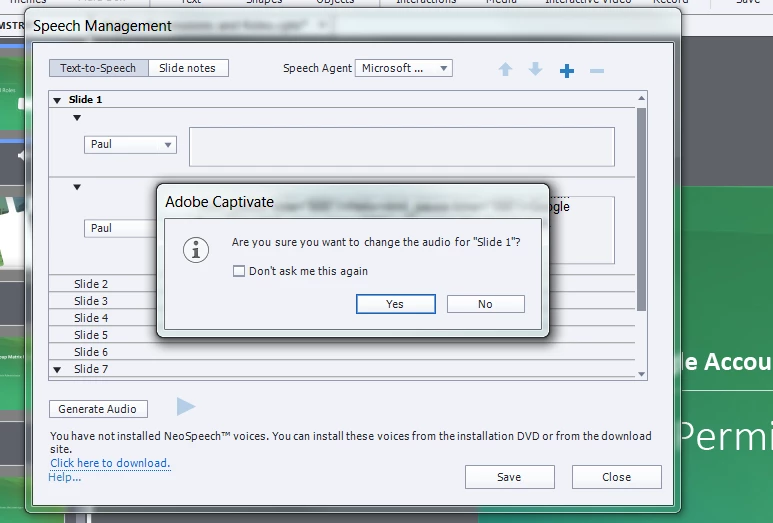Collapse the Slide 7 section
This screenshot has height=523, width=773.
coord(57,369)
